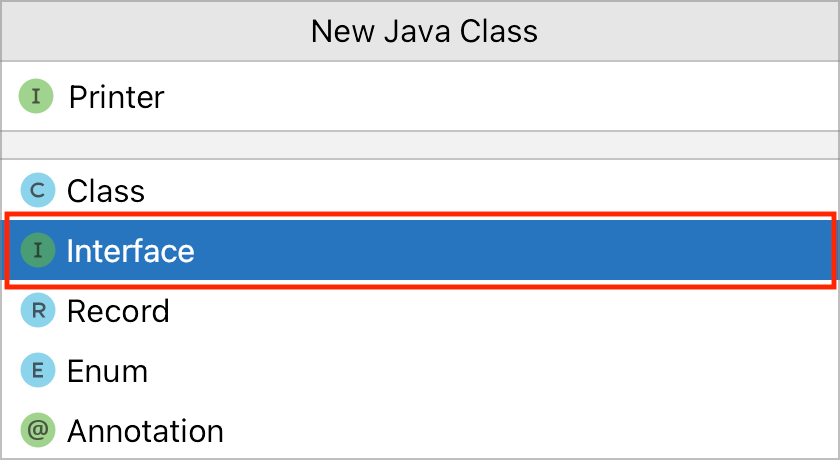
Task: Click the green @ Annotation icon
Action: [37, 431]
